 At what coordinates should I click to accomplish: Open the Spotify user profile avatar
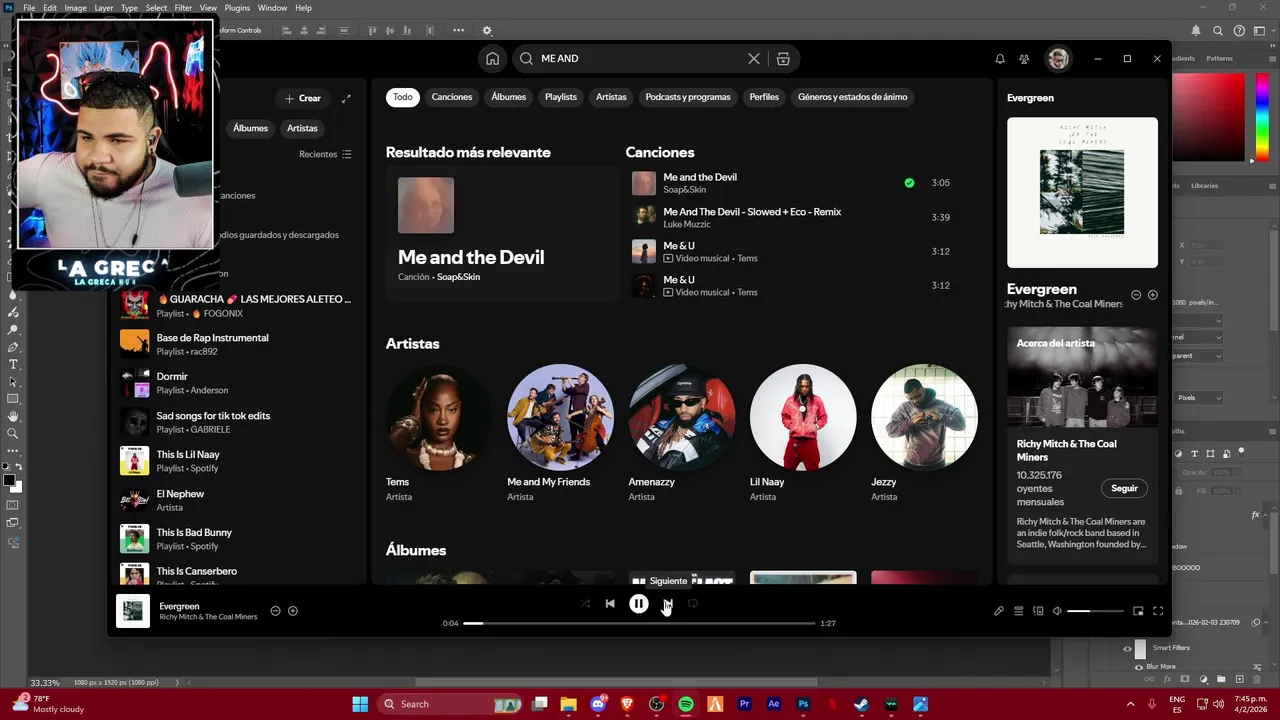tap(1058, 59)
